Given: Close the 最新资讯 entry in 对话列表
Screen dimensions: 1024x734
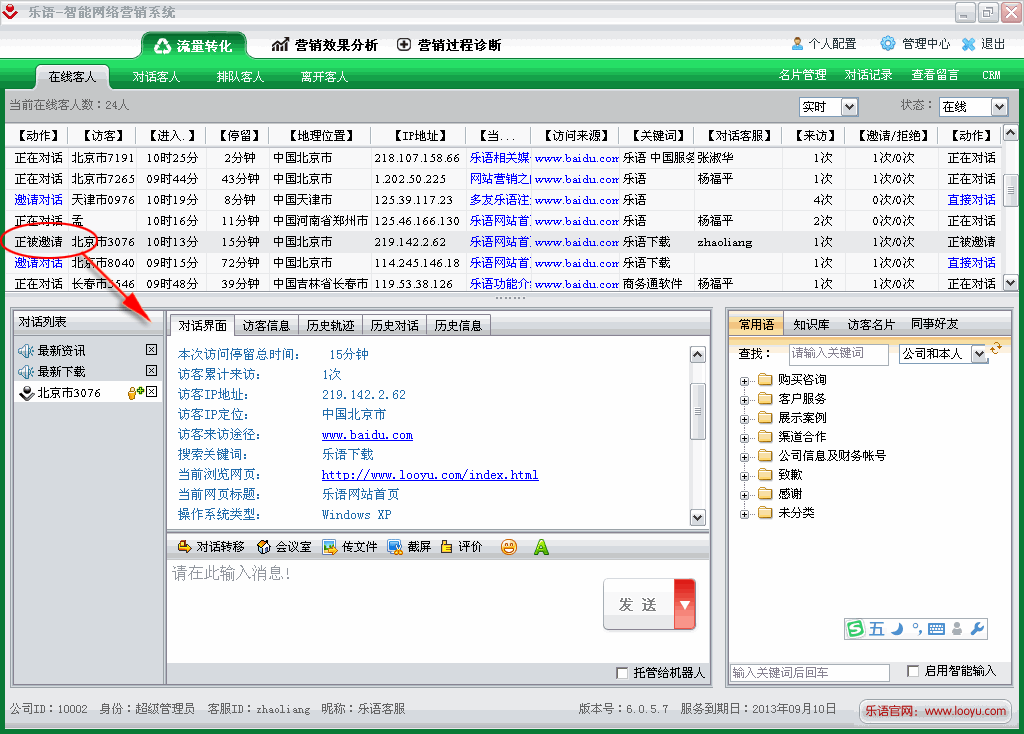Looking at the screenshot, I should (x=152, y=350).
